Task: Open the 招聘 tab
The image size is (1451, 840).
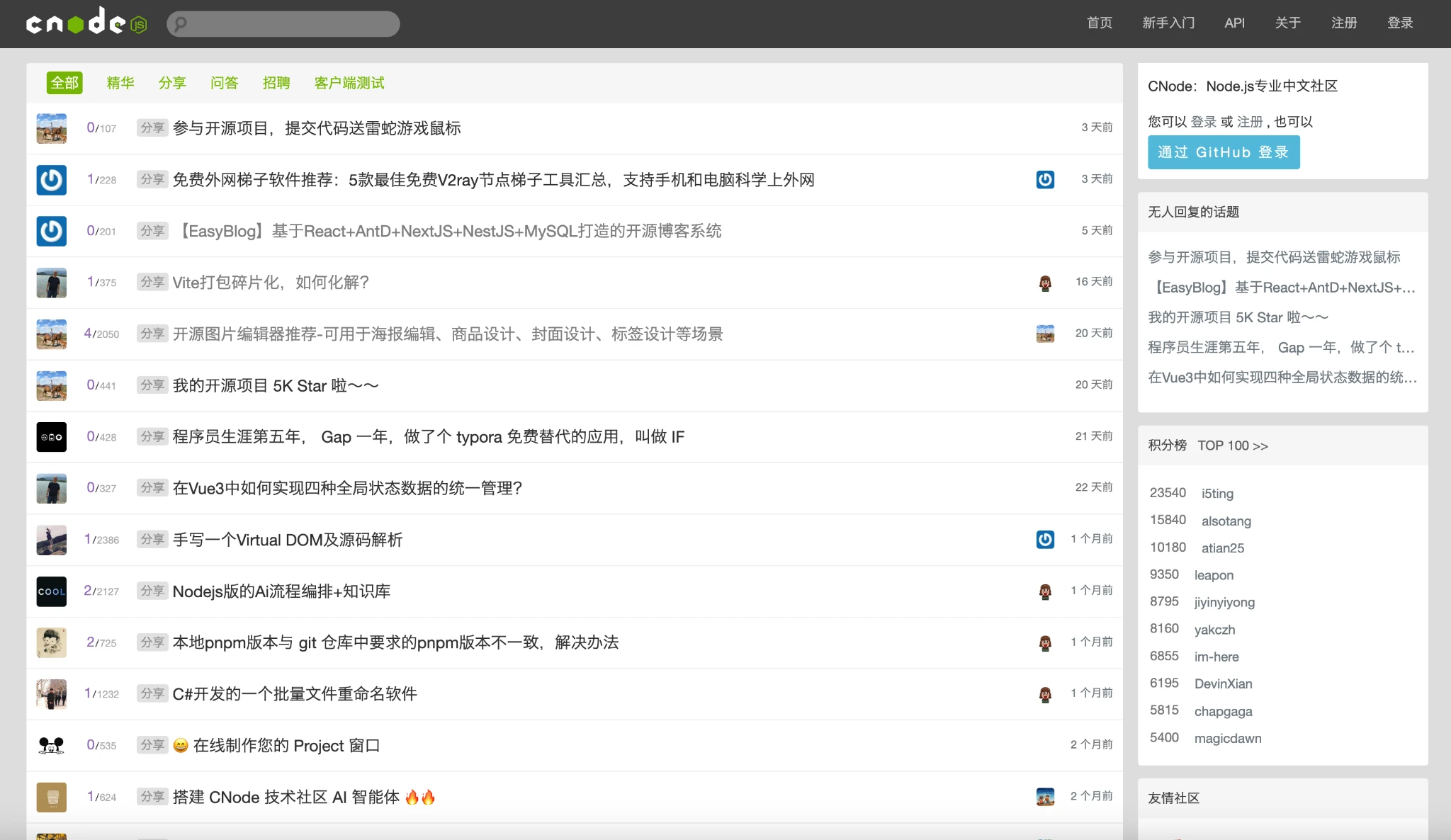Action: coord(276,83)
